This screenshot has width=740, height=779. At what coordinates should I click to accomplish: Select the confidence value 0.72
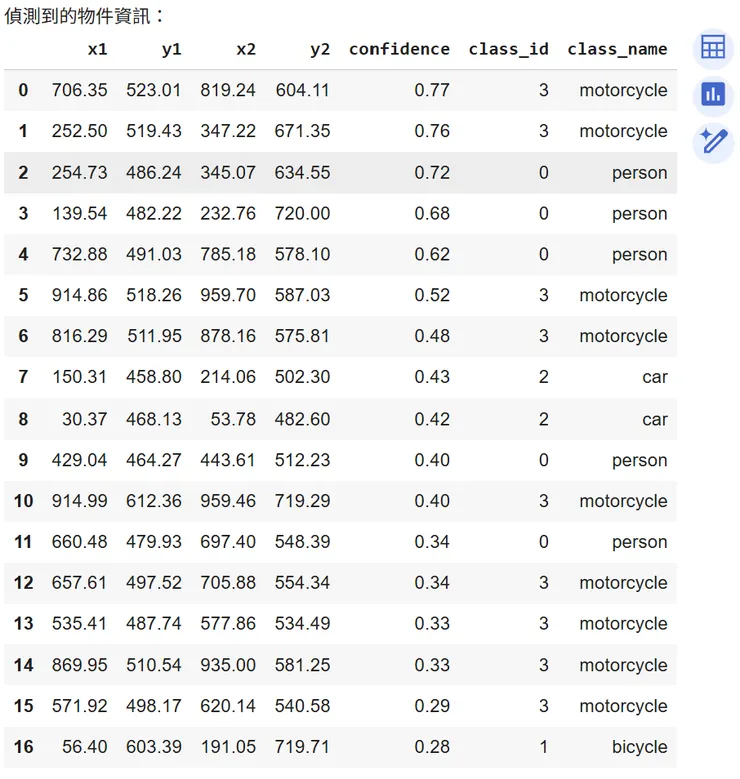(432, 173)
